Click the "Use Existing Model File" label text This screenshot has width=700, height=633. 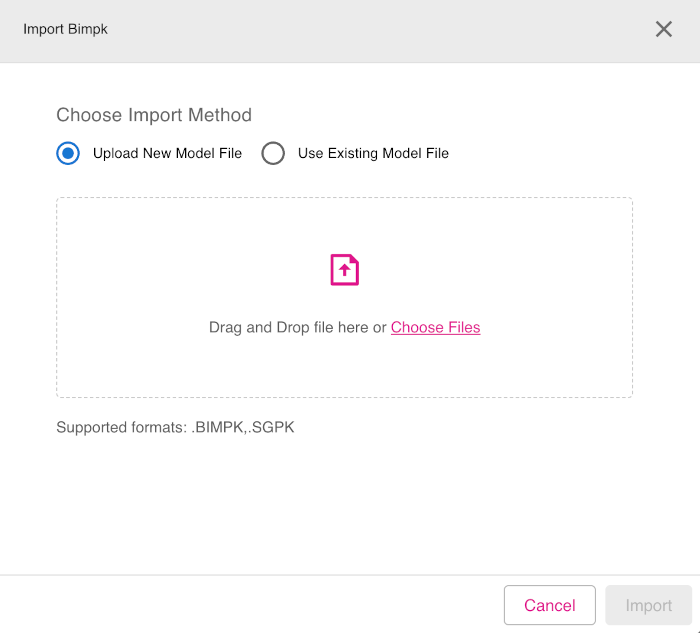pos(373,153)
